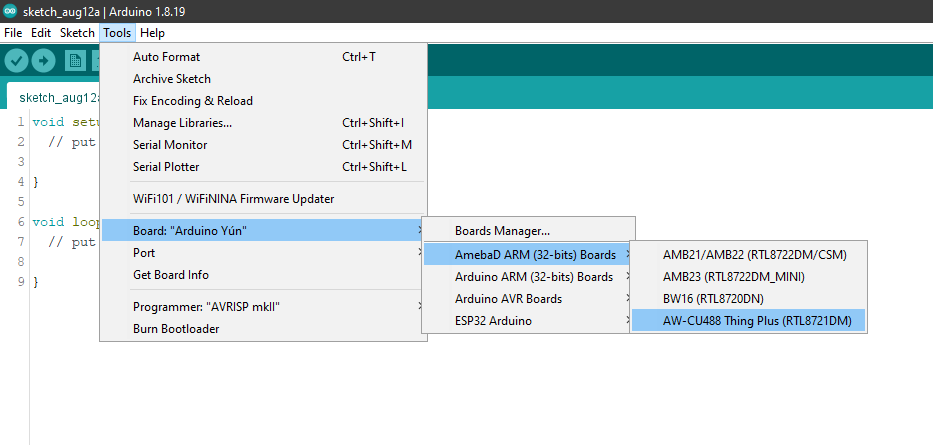
Task: Click the closing brace on line 4
Action: tap(36, 182)
